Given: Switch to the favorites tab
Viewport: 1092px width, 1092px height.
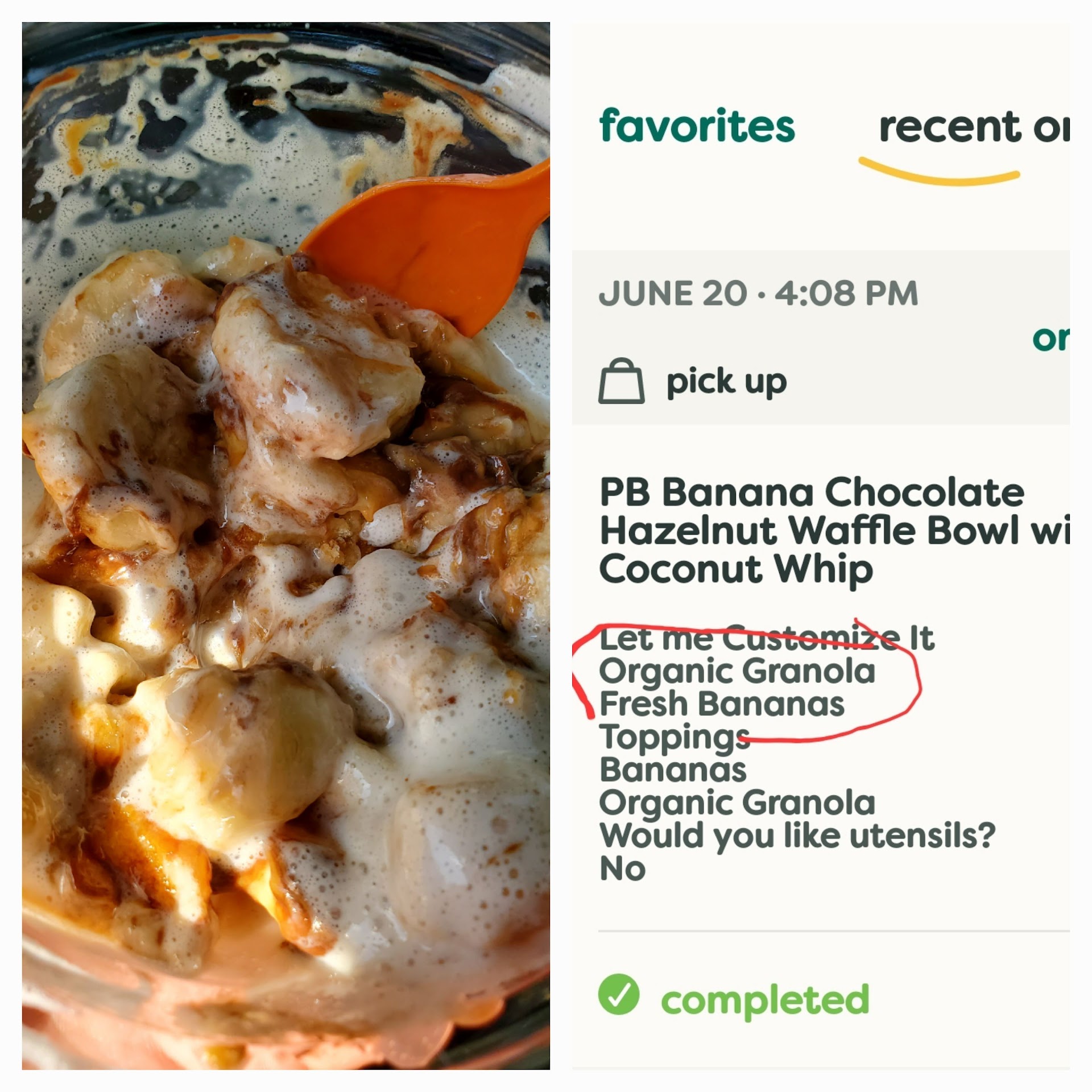Looking at the screenshot, I should click(697, 126).
